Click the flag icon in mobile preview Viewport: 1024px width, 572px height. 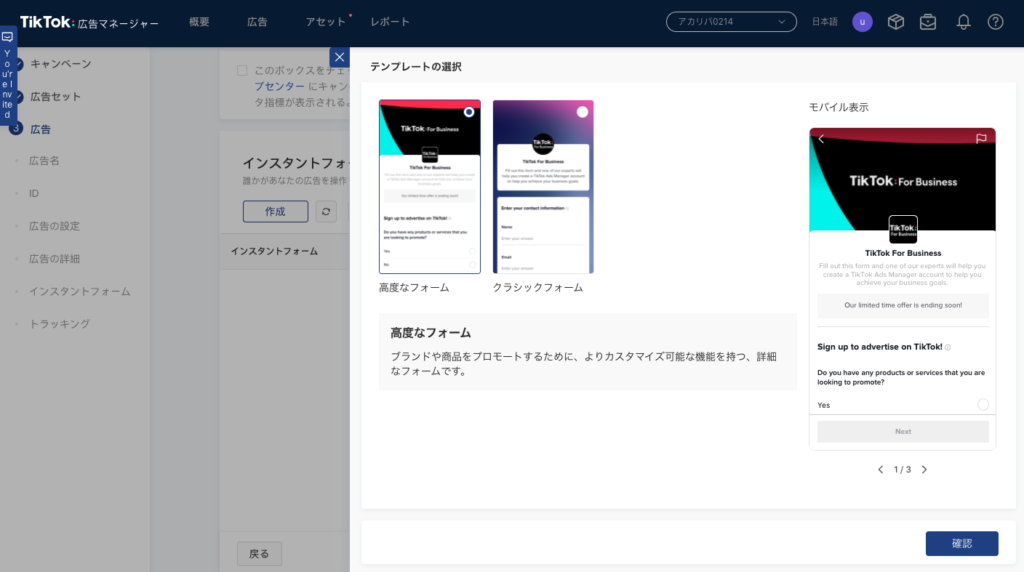point(981,139)
